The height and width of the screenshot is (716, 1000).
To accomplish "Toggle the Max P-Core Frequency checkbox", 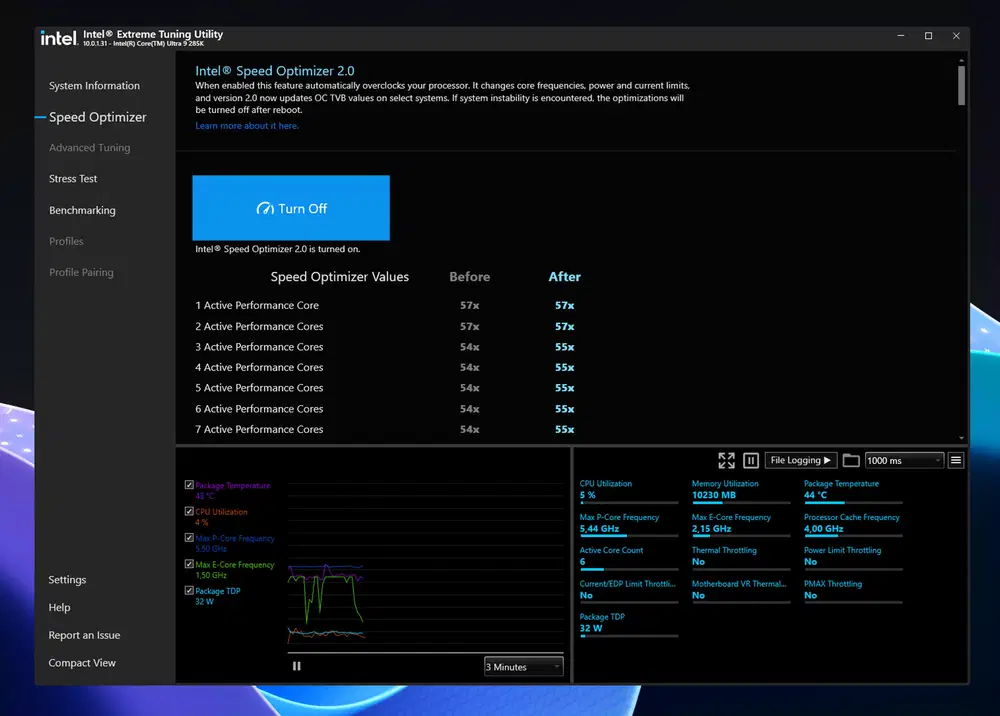I will click(189, 537).
